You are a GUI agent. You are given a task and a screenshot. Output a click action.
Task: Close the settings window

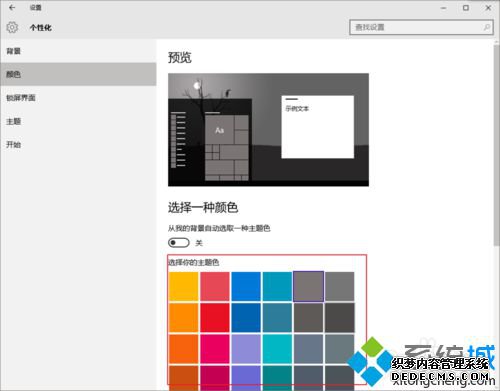[488, 8]
